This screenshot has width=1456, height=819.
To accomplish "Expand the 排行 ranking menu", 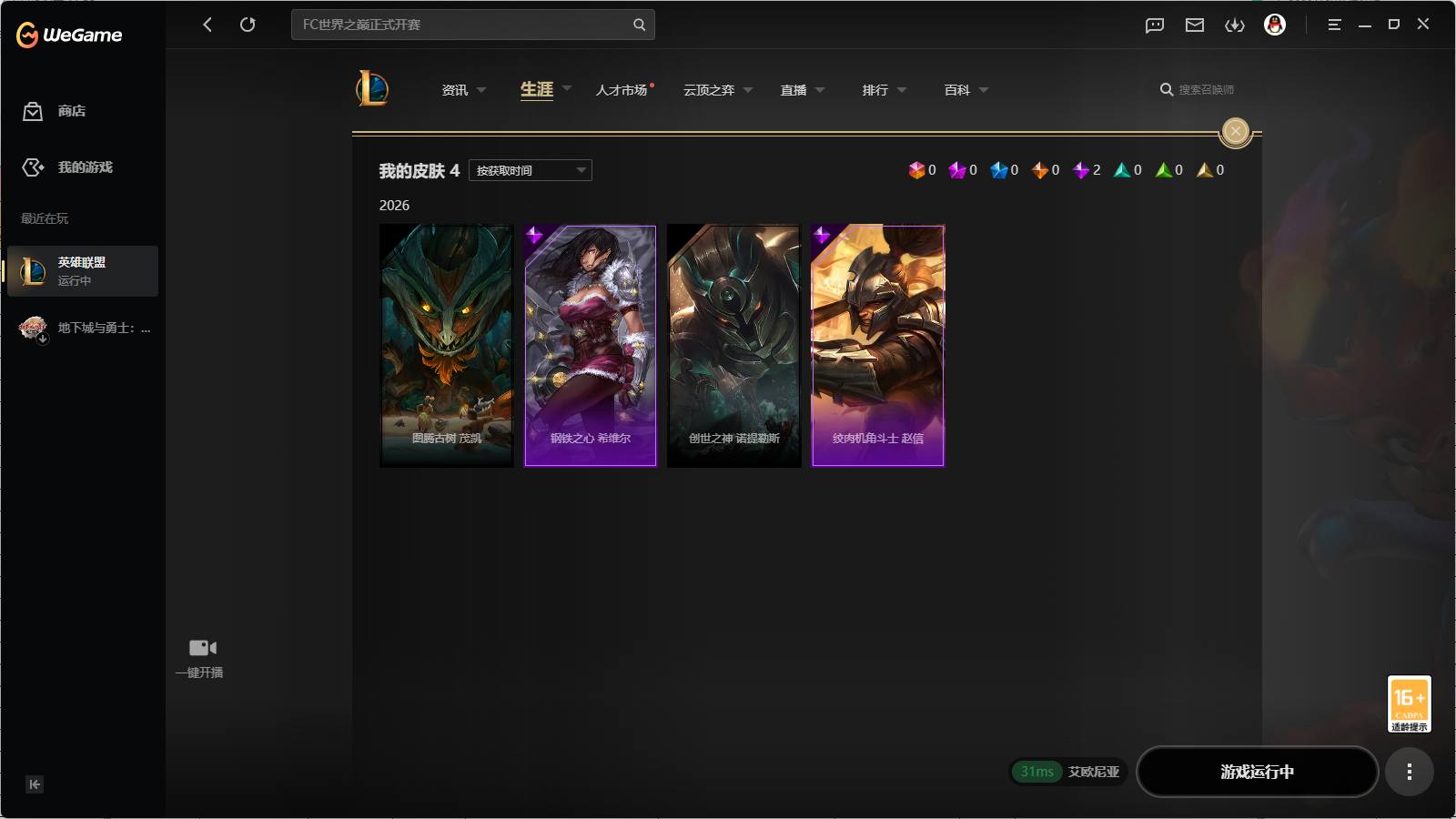I will pyautogui.click(x=885, y=90).
